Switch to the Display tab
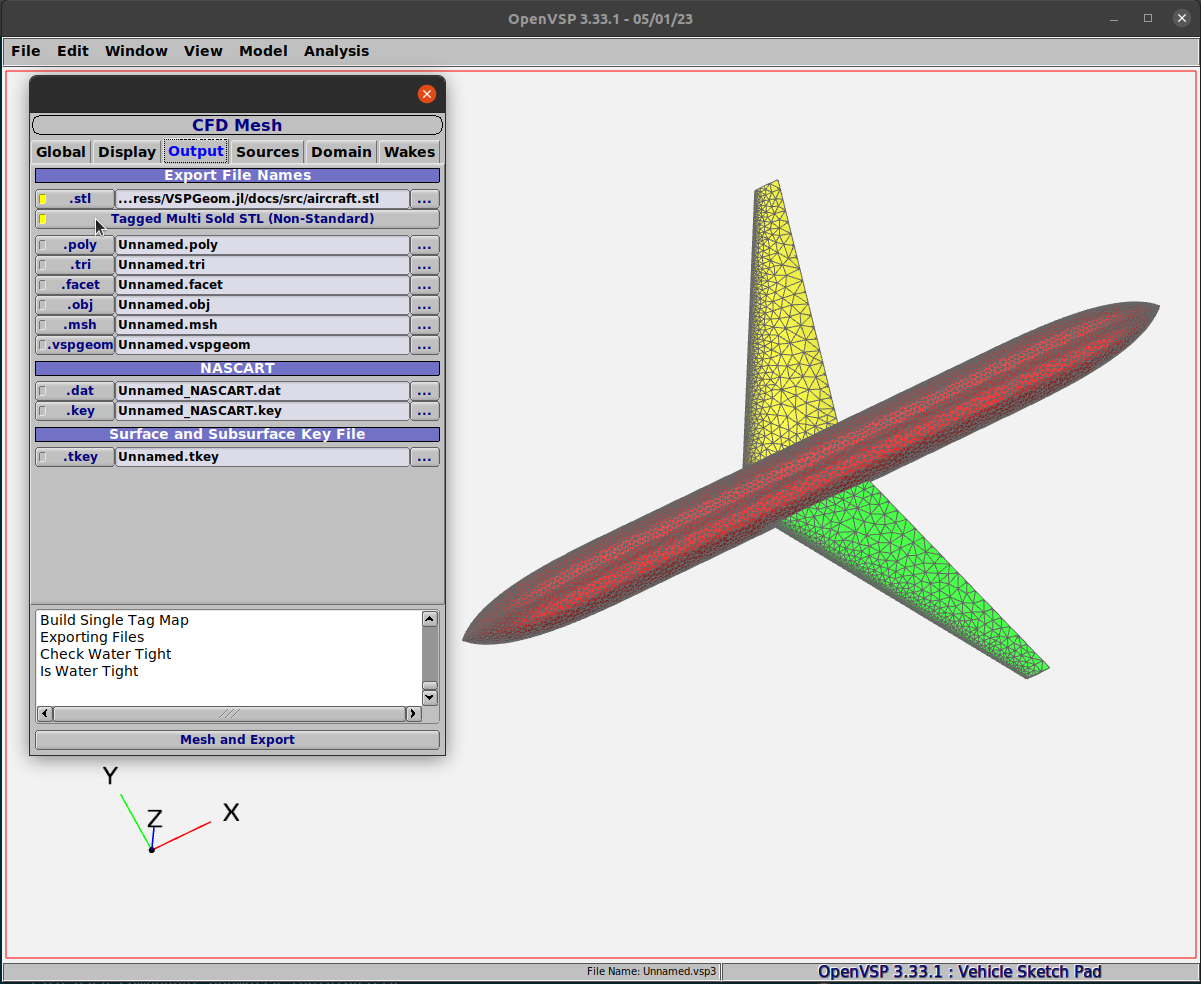Viewport: 1201px width, 984px height. pos(127,152)
